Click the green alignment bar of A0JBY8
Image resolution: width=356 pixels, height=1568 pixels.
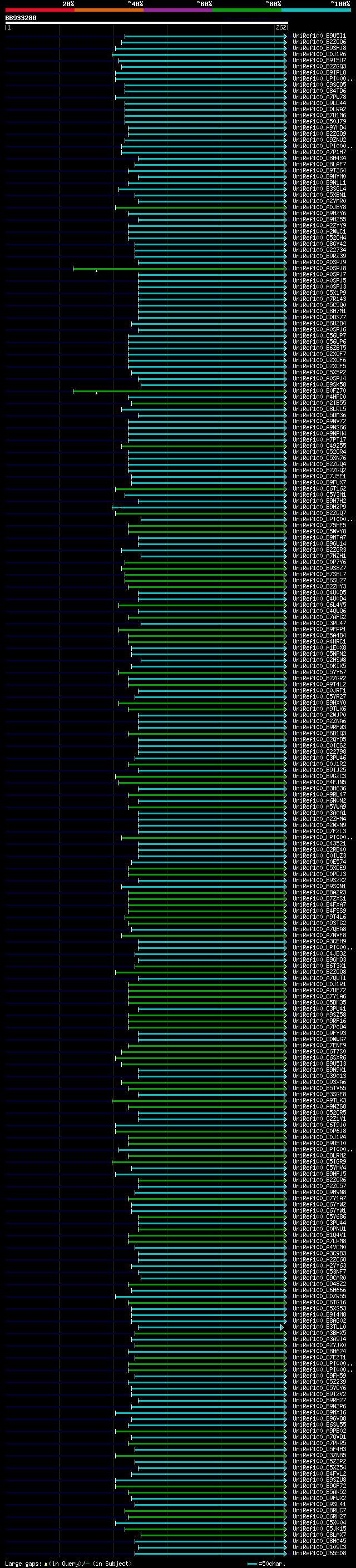tap(200, 207)
